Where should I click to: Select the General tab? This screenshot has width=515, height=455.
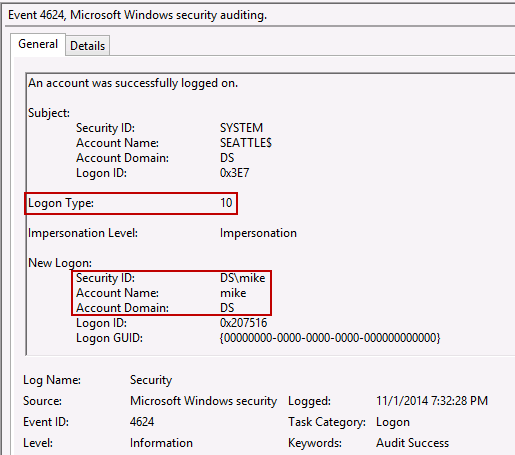coord(38,44)
